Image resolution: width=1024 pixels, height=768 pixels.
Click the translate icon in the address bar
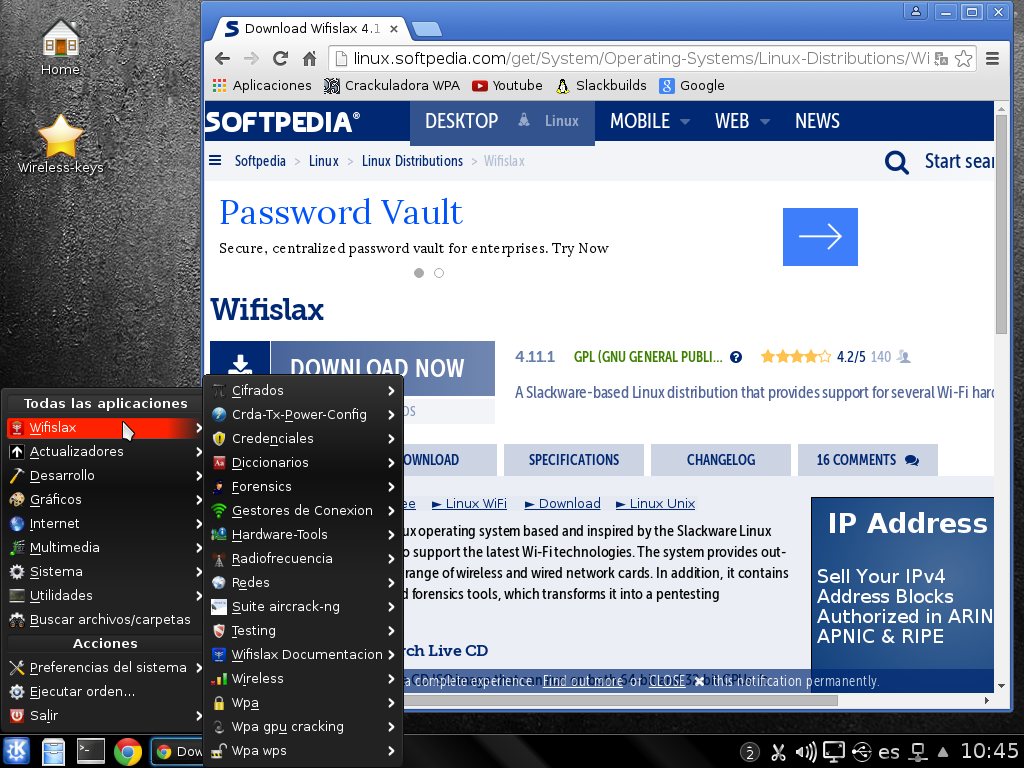click(941, 59)
